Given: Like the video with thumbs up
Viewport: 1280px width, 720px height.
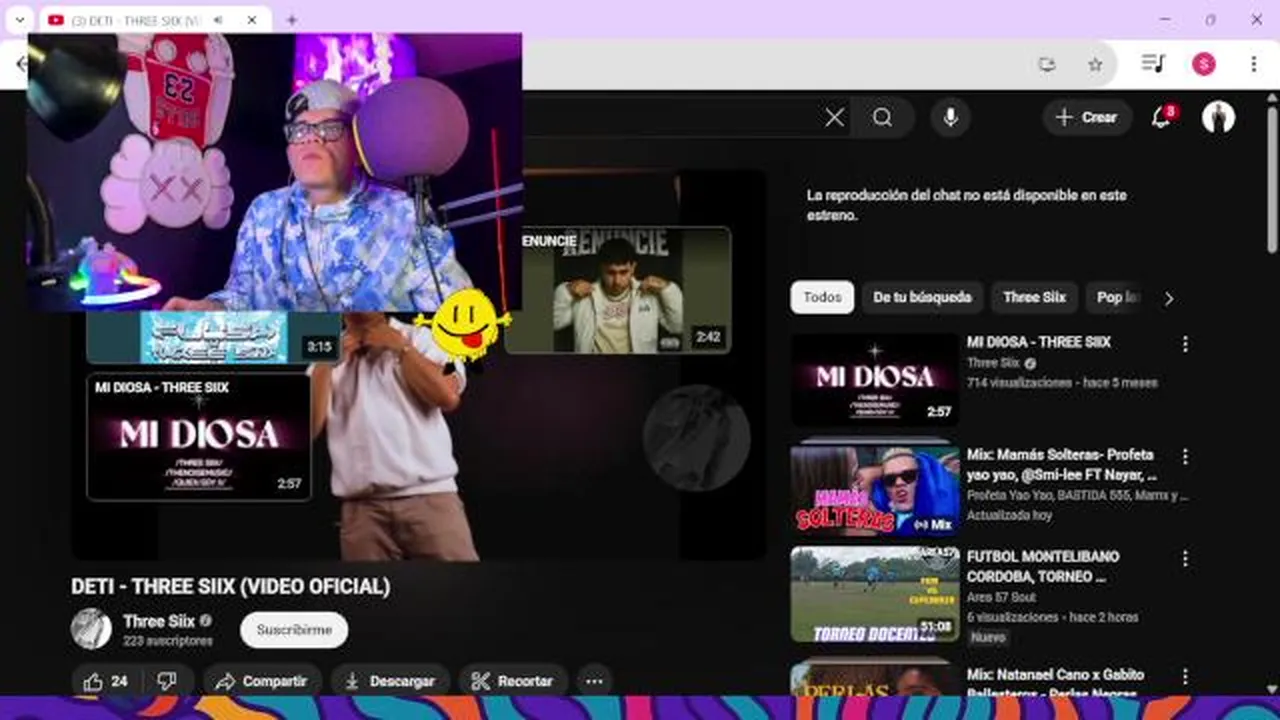Looking at the screenshot, I should [106, 681].
